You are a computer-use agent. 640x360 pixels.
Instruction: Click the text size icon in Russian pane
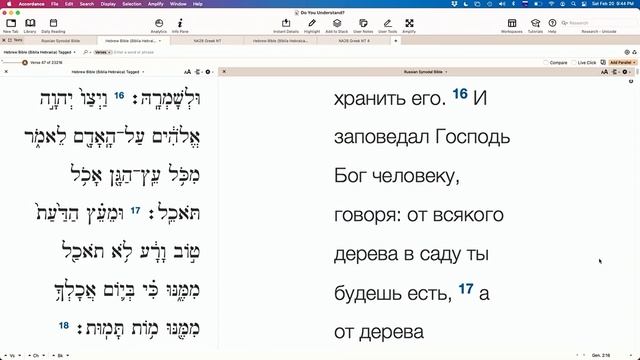tap(604, 72)
